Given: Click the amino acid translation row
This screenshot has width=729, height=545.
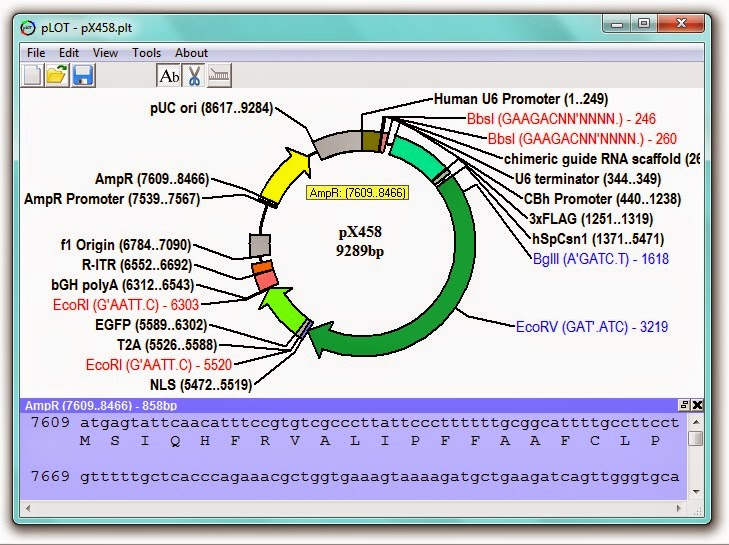Looking at the screenshot, I should pos(370,440).
